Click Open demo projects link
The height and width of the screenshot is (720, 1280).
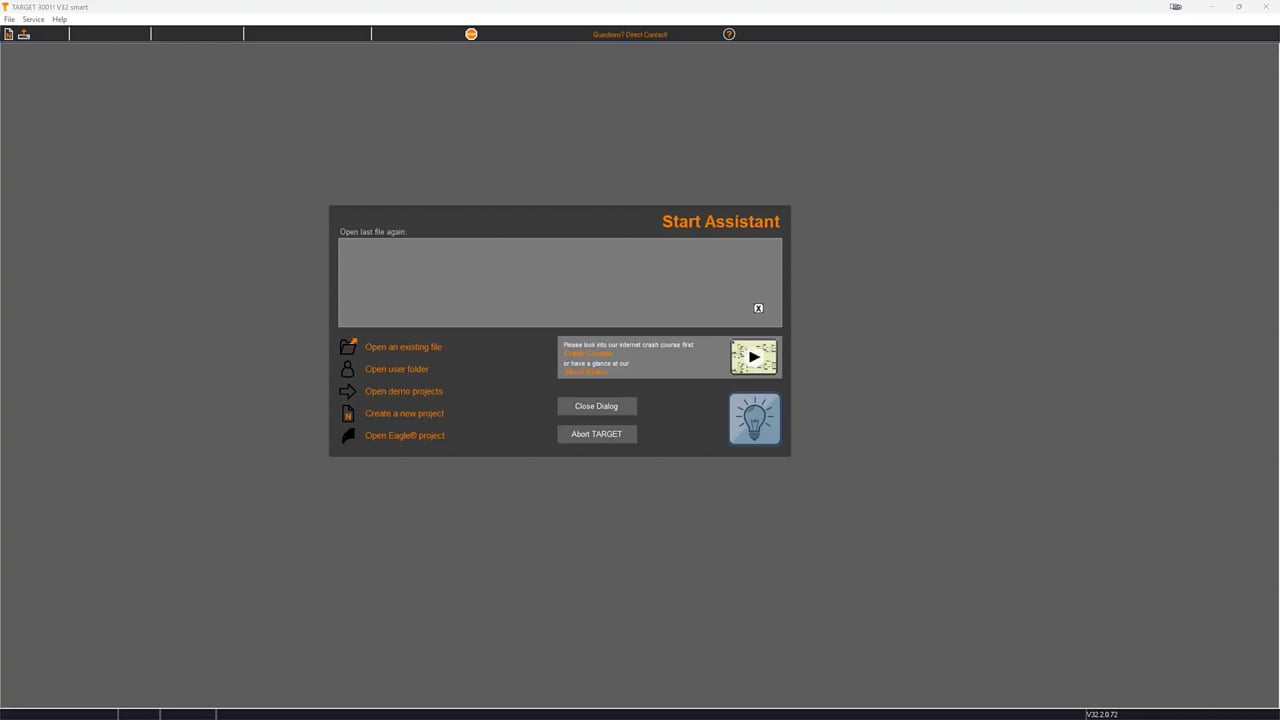click(404, 391)
